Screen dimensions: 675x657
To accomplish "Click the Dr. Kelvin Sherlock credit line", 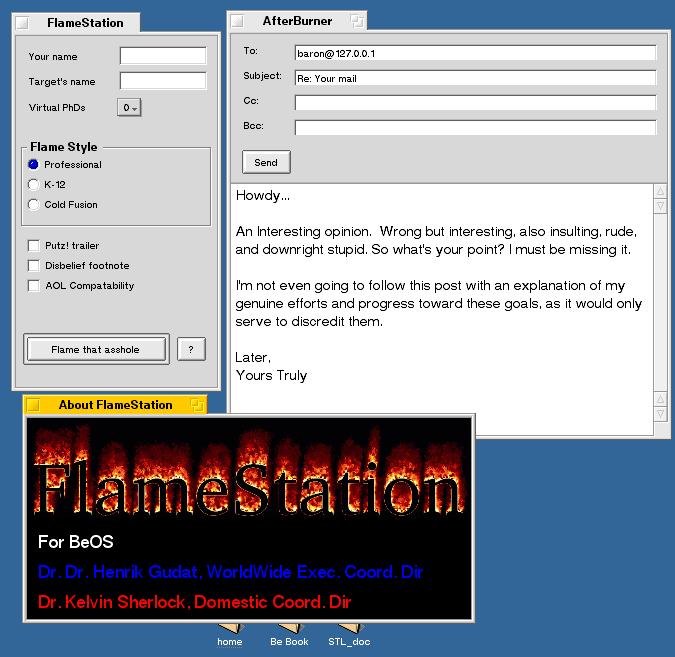I will (195, 601).
